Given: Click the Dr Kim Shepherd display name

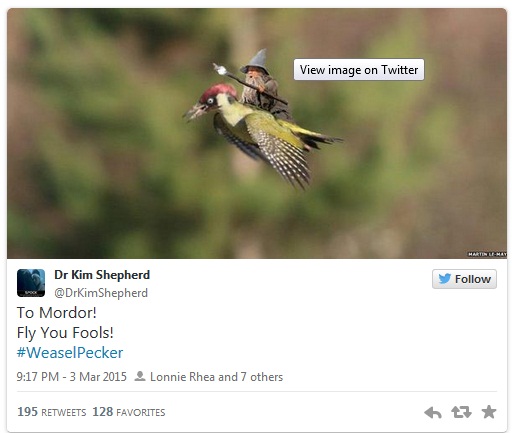Looking at the screenshot, I should pyautogui.click(x=102, y=275).
